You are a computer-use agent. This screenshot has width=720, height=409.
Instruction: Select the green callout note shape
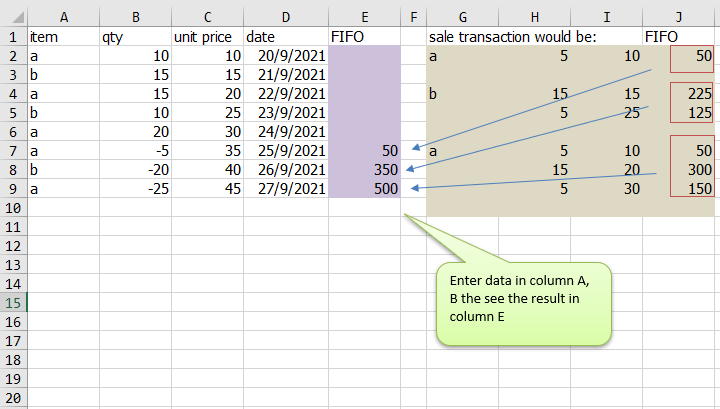click(x=523, y=304)
